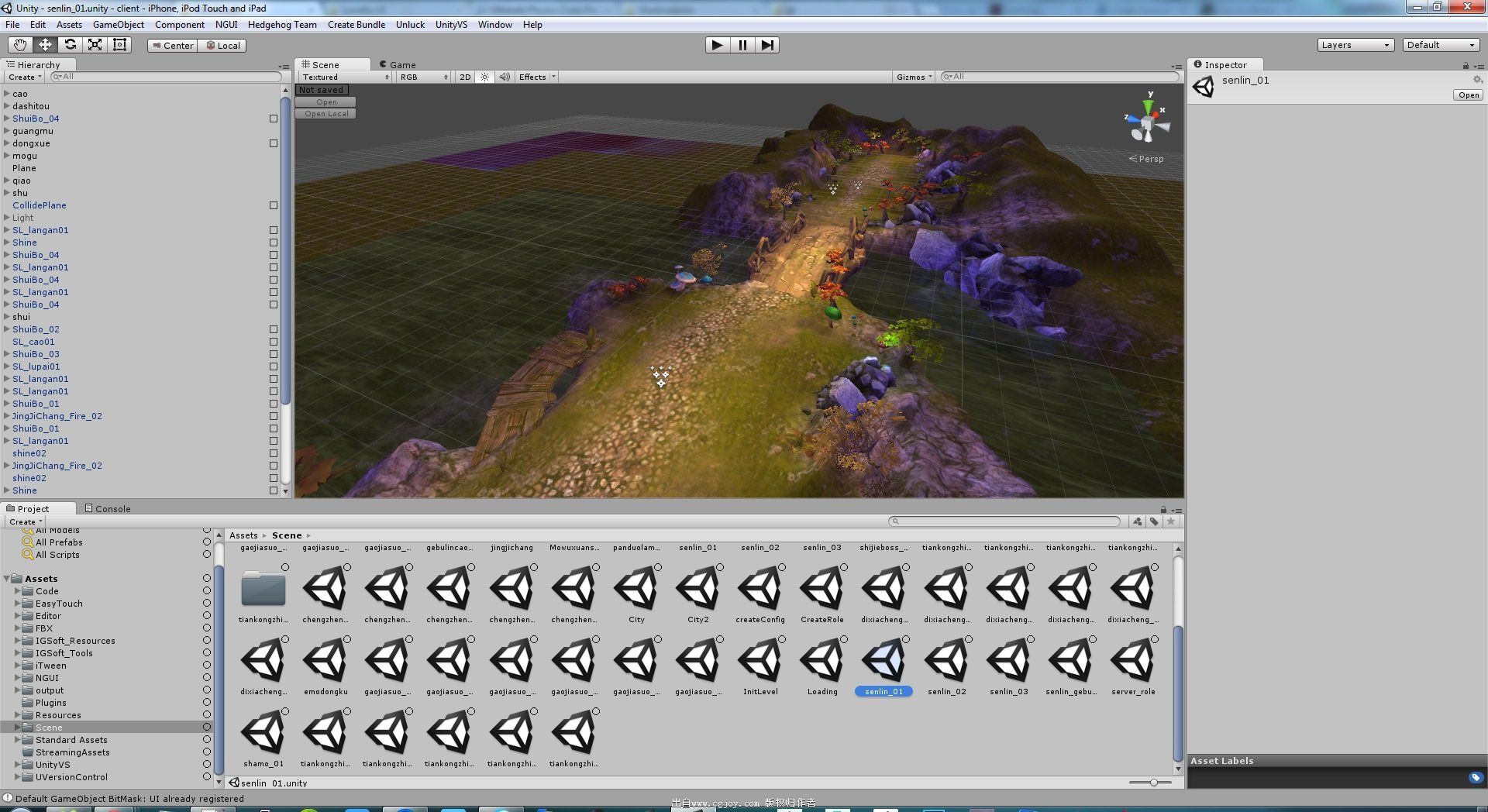Toggle checkbox beside SL_lupai01

coord(274,366)
